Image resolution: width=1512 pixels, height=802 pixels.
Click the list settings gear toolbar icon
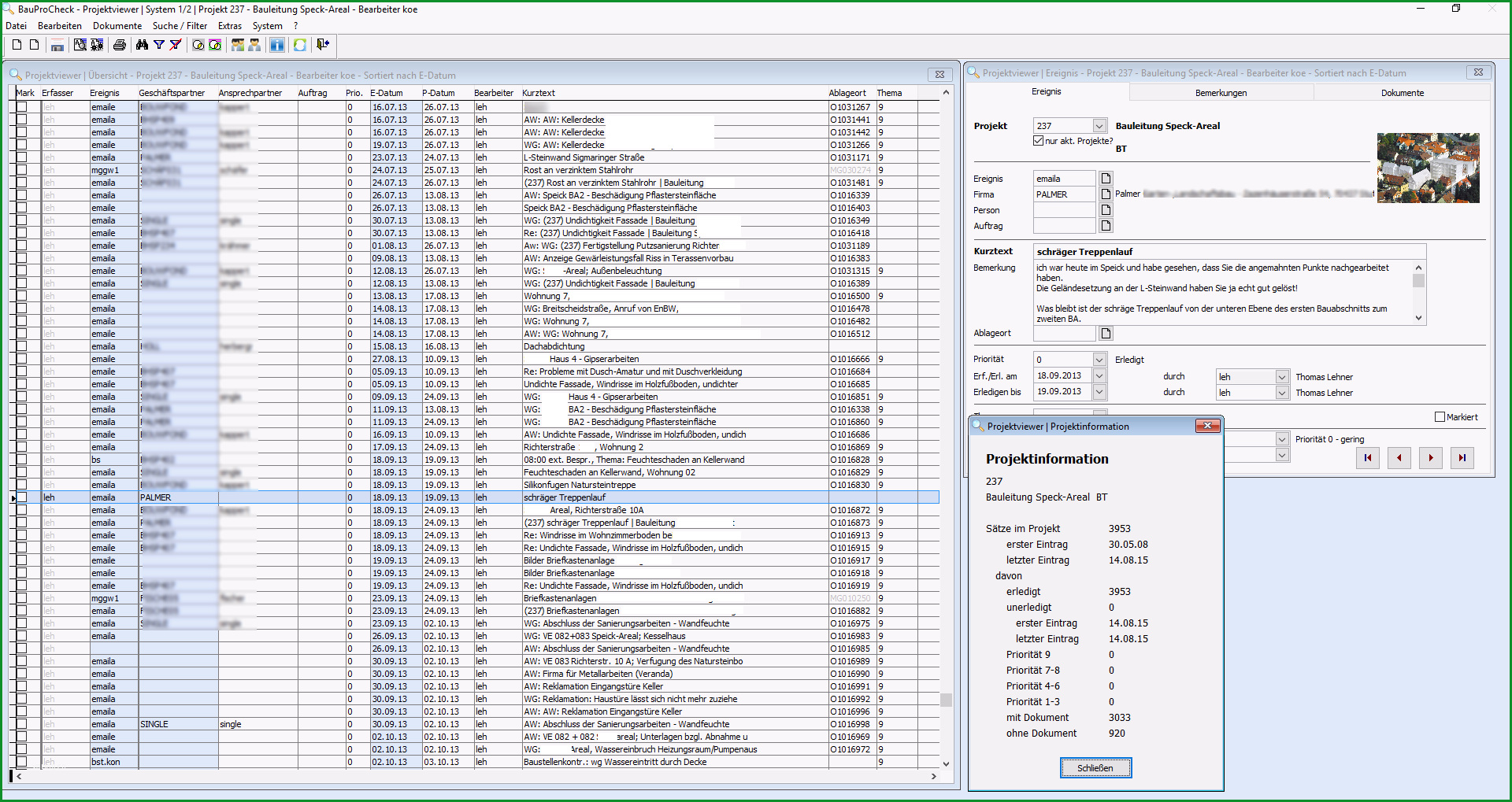click(x=97, y=45)
